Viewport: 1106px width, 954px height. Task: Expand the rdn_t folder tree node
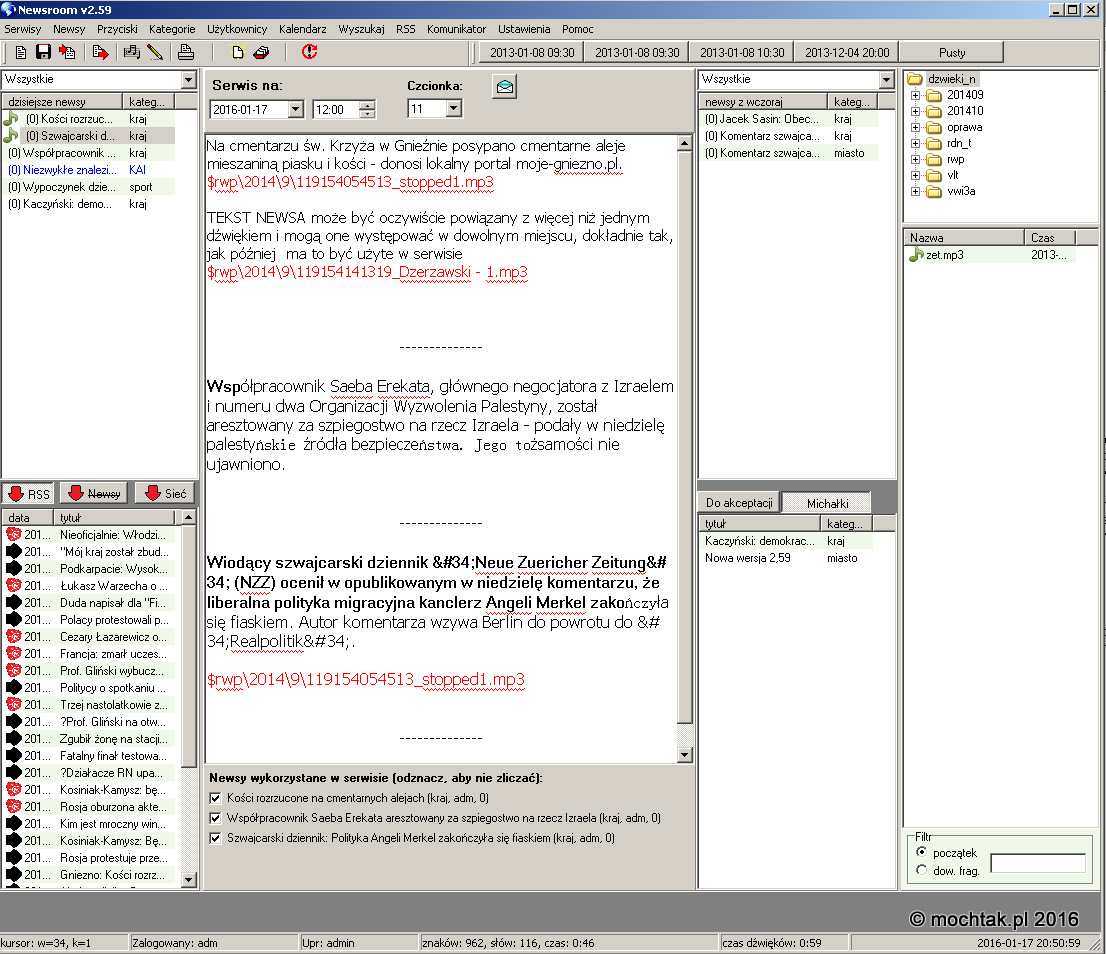[916, 144]
